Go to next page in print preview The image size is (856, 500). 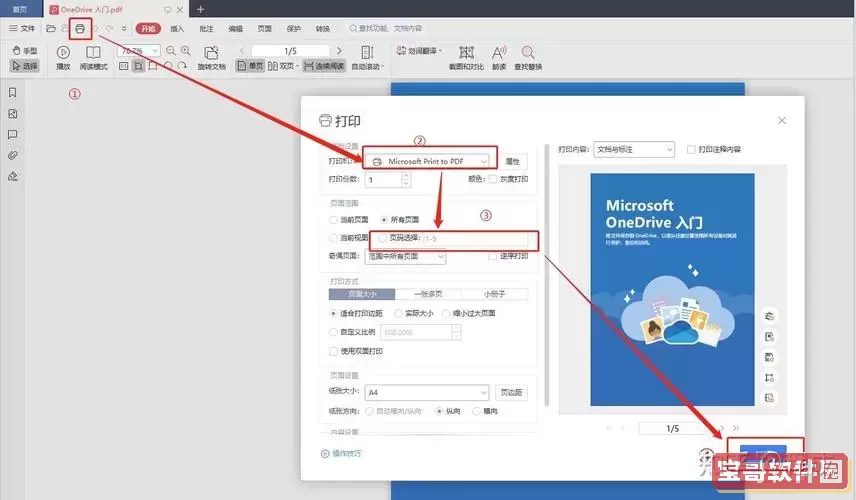pos(722,428)
